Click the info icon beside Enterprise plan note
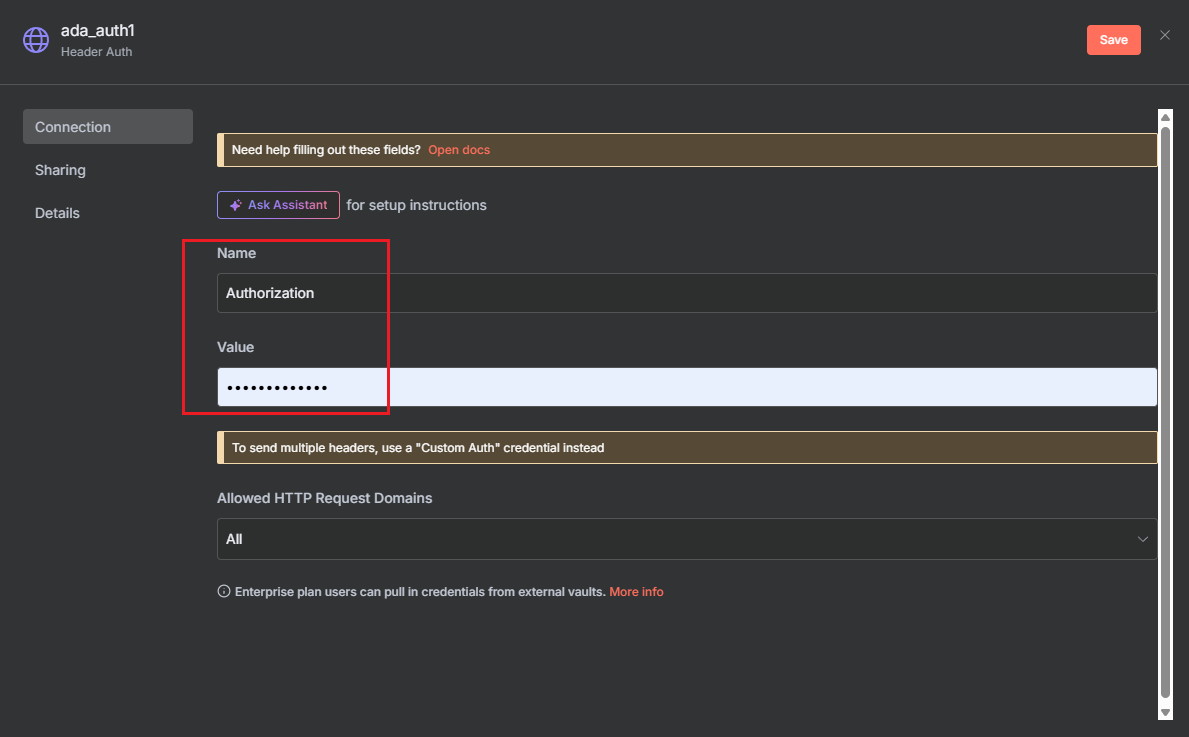The height and width of the screenshot is (737, 1189). click(224, 592)
